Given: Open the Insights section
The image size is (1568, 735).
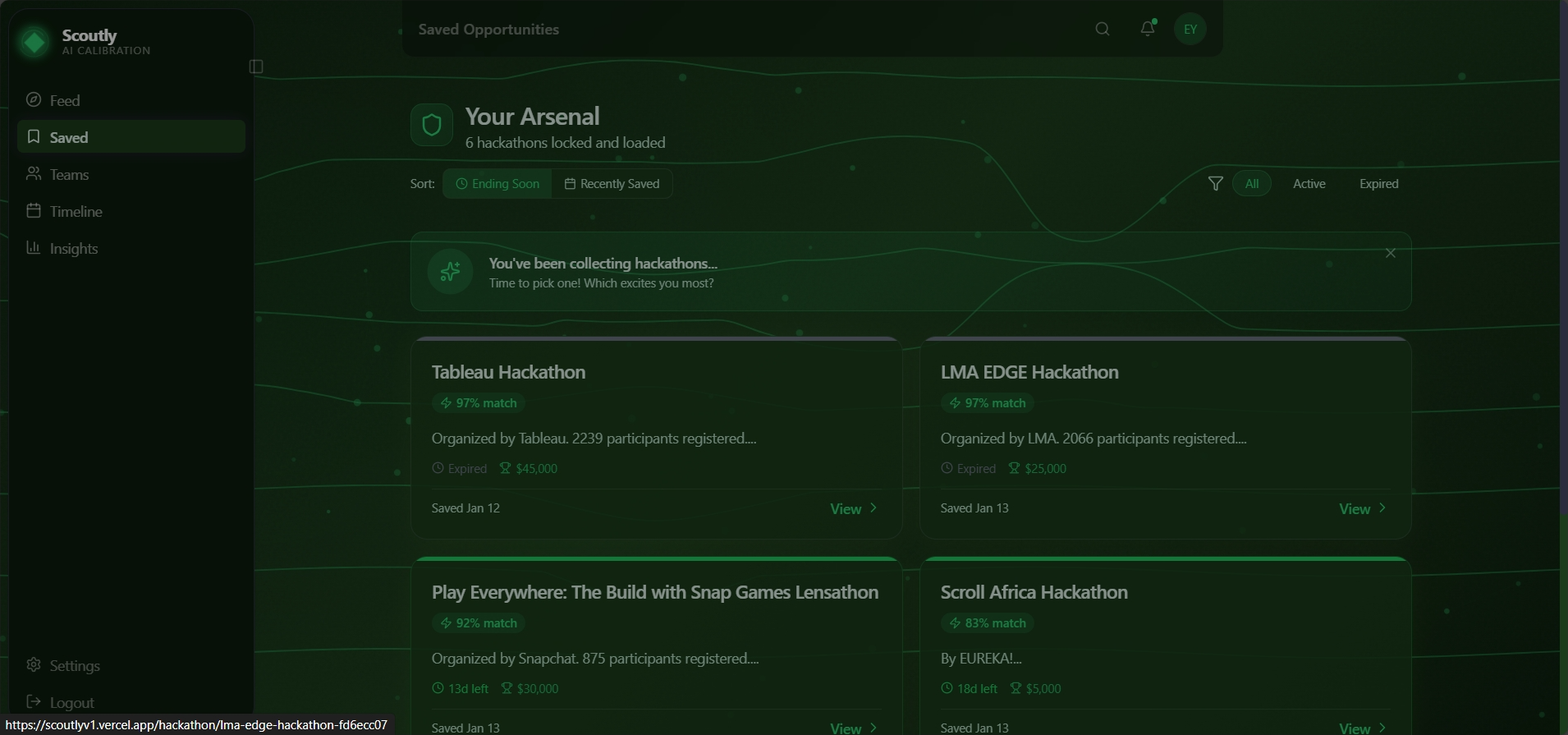Looking at the screenshot, I should (x=73, y=249).
